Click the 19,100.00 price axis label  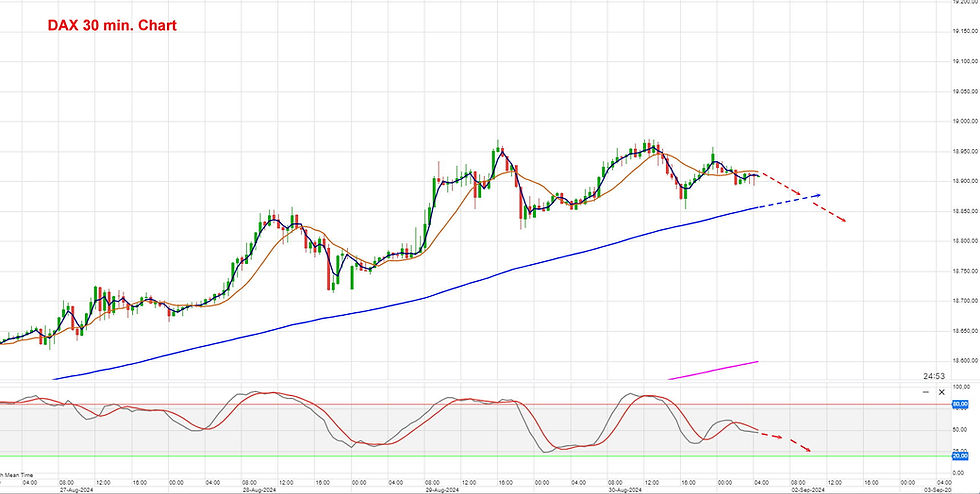964,61
